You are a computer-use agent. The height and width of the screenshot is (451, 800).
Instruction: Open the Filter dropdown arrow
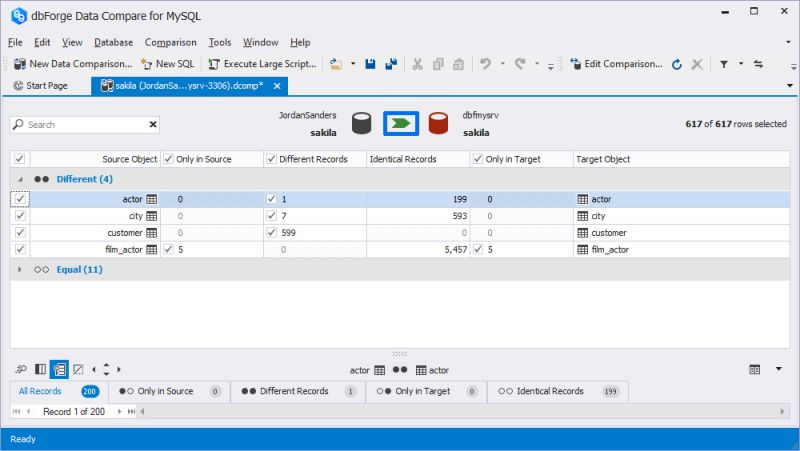pos(741,64)
